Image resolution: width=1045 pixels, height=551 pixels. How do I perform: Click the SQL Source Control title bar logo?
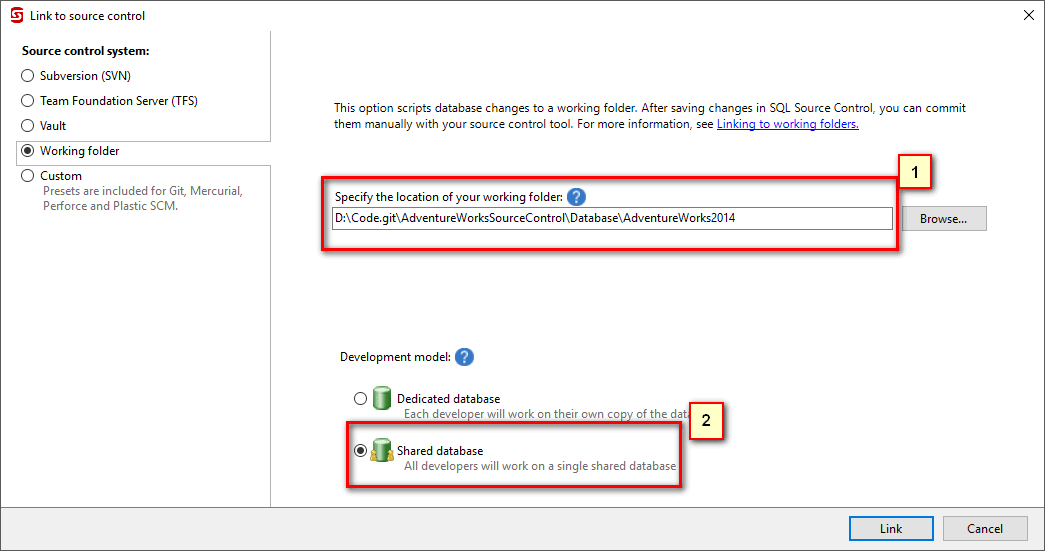17,15
